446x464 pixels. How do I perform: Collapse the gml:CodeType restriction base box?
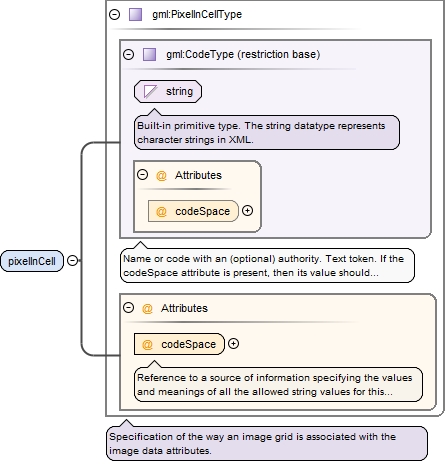(x=129, y=54)
